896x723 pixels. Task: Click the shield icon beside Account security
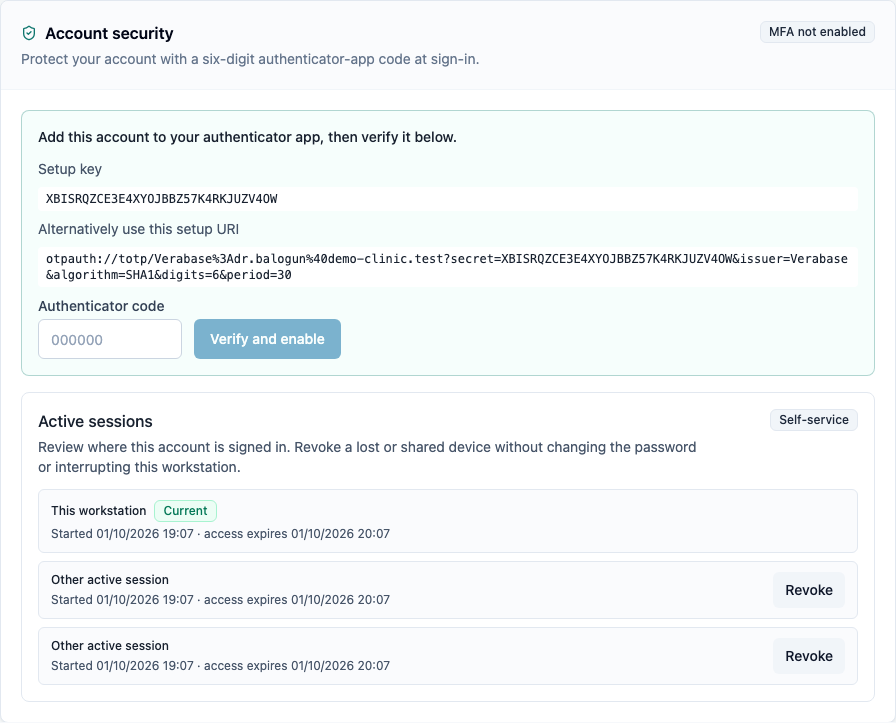tap(29, 33)
